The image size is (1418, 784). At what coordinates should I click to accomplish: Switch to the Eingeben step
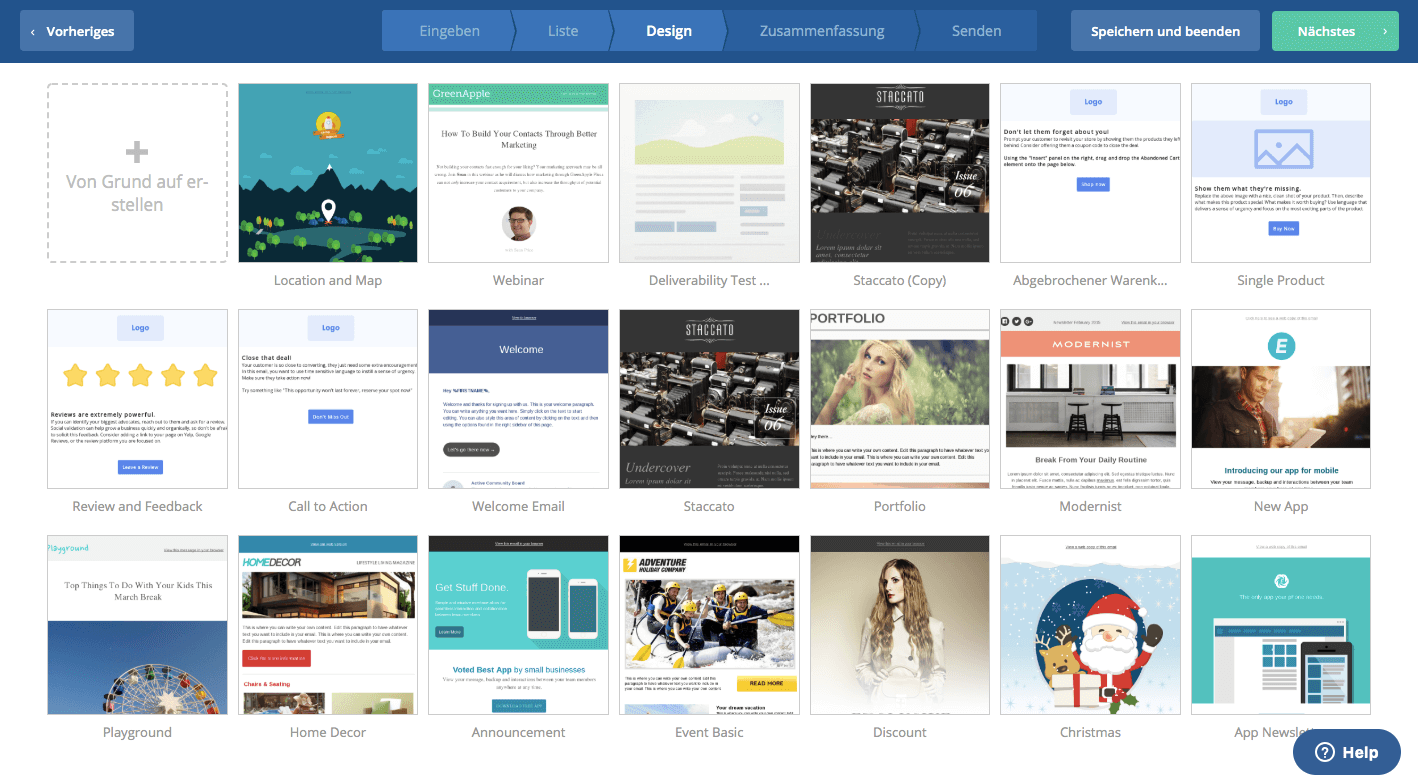coord(449,31)
